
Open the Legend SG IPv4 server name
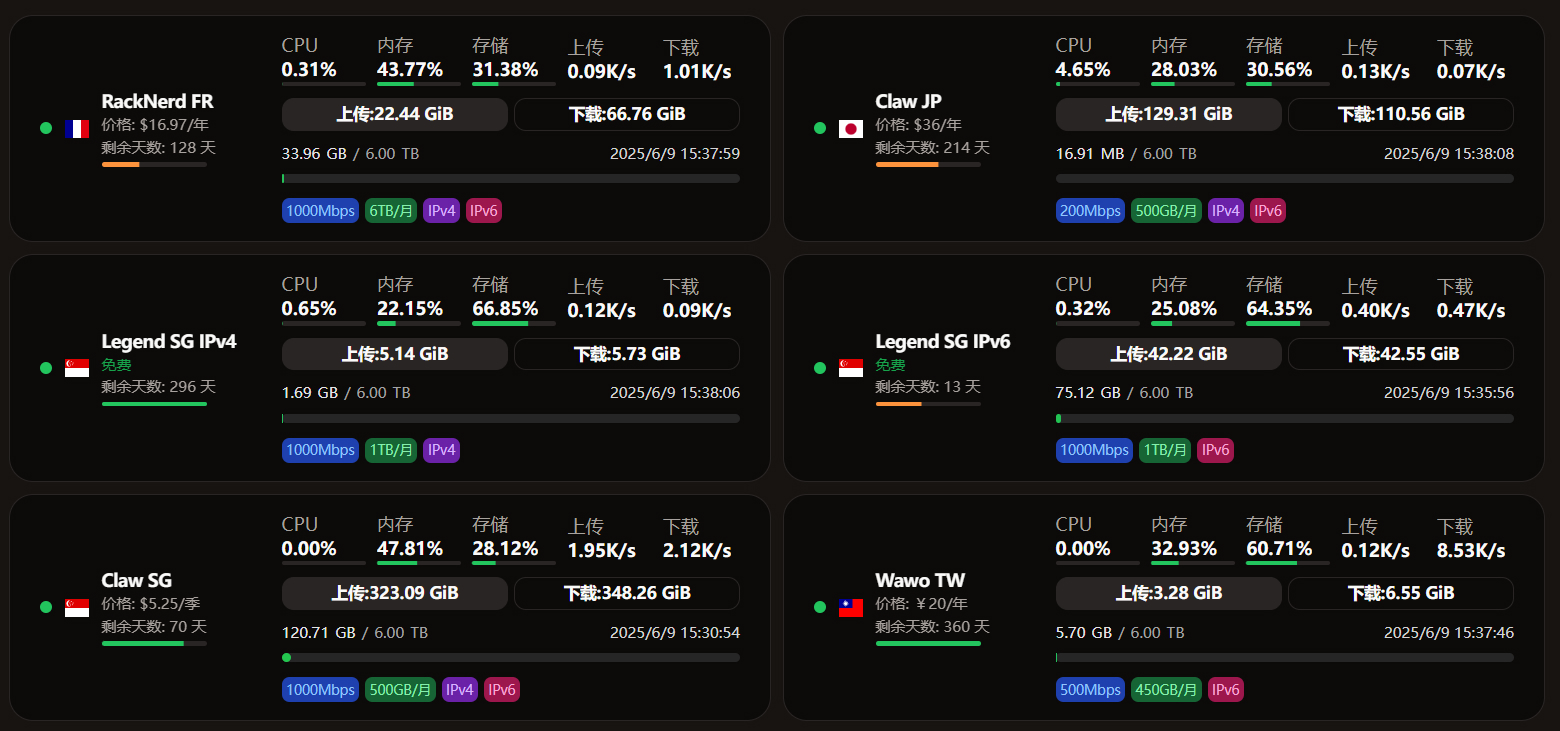point(169,342)
